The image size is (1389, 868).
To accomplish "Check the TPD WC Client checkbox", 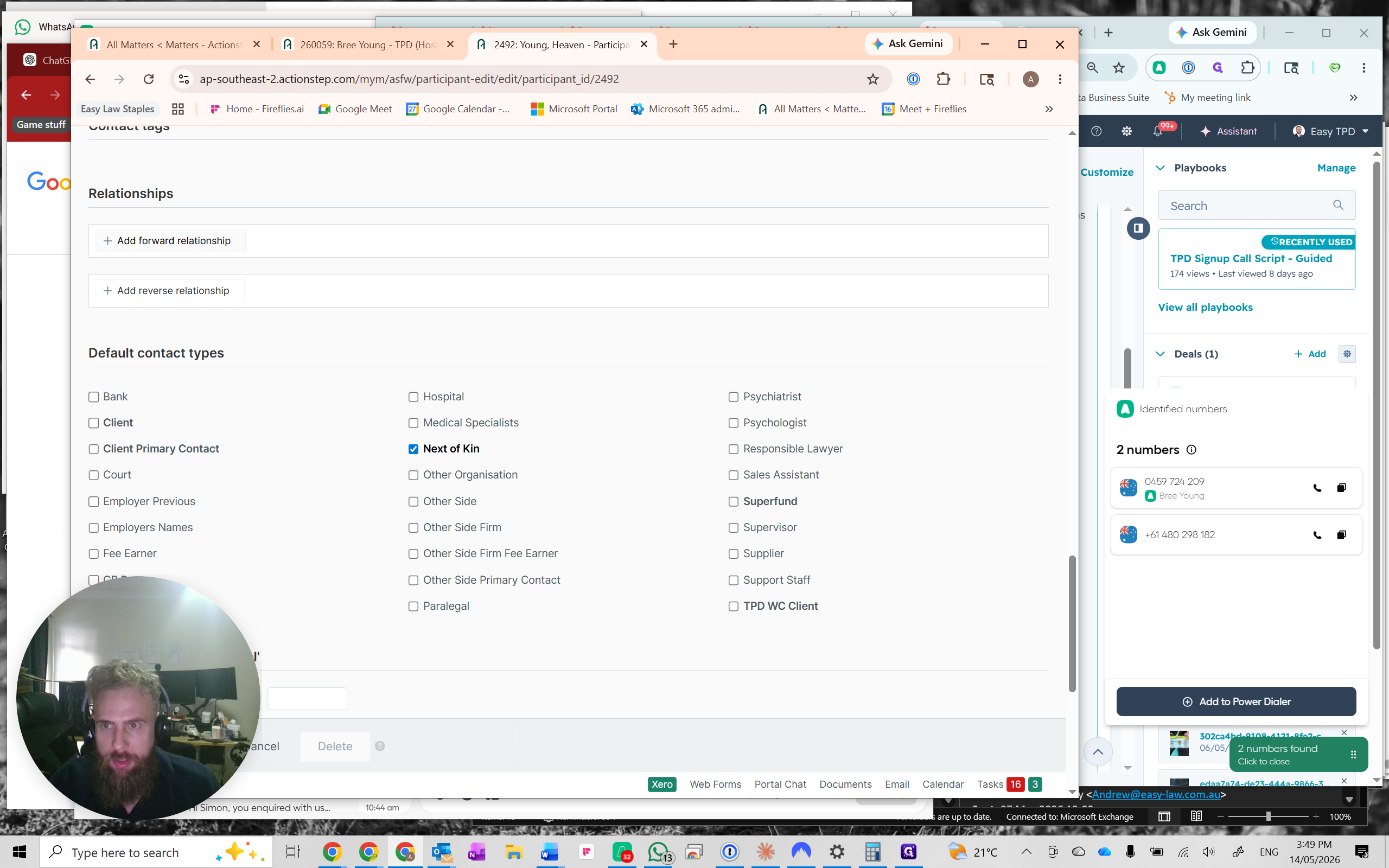I will (x=734, y=606).
